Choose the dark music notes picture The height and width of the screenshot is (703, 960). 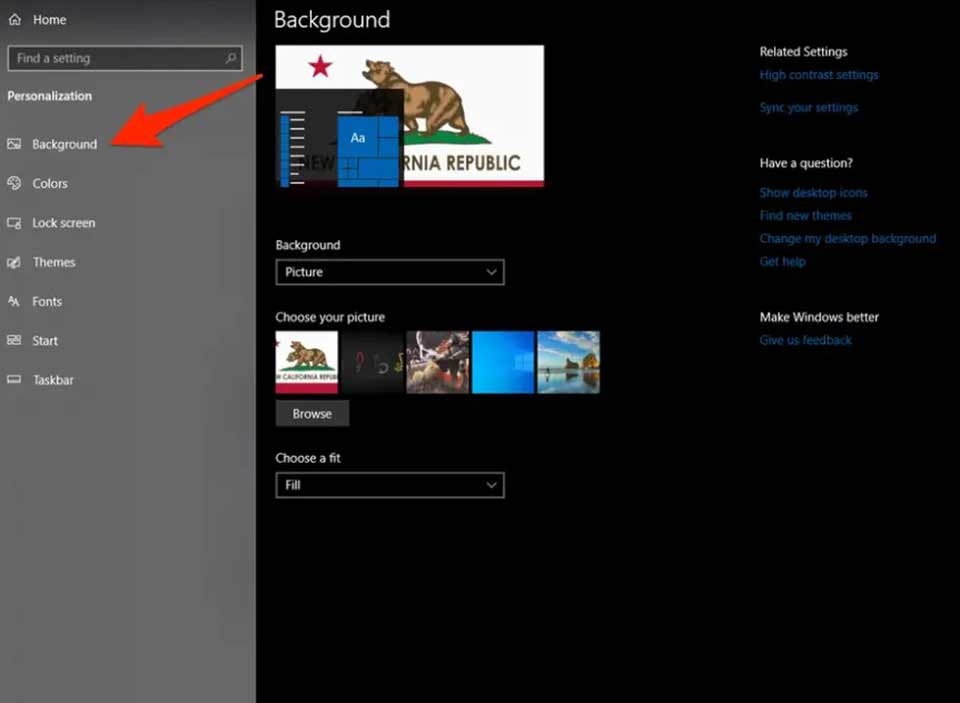(x=372, y=362)
